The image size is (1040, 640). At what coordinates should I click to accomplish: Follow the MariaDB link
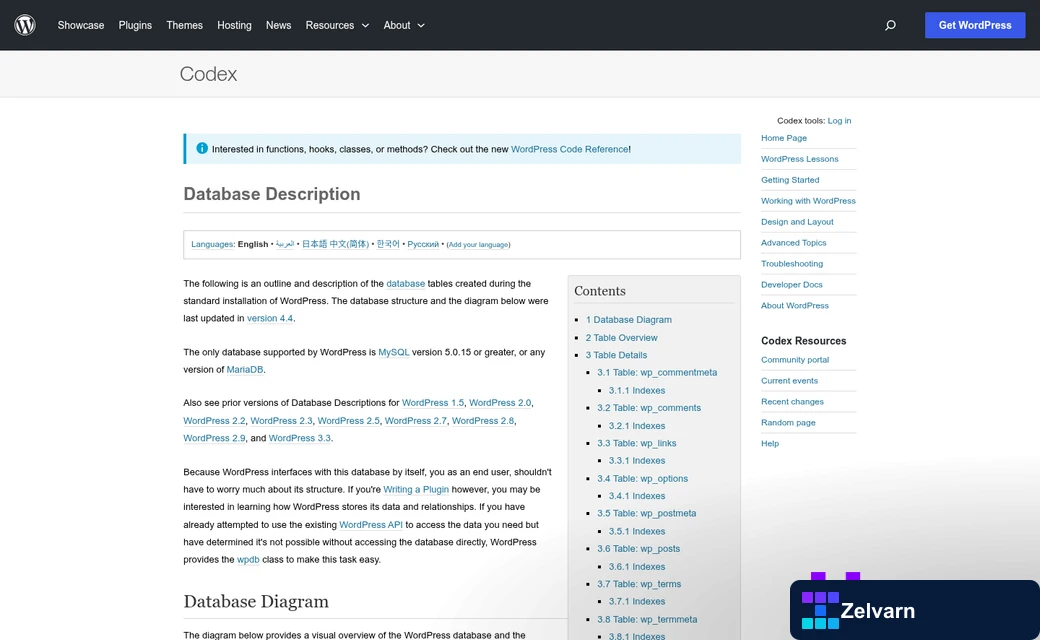(245, 369)
